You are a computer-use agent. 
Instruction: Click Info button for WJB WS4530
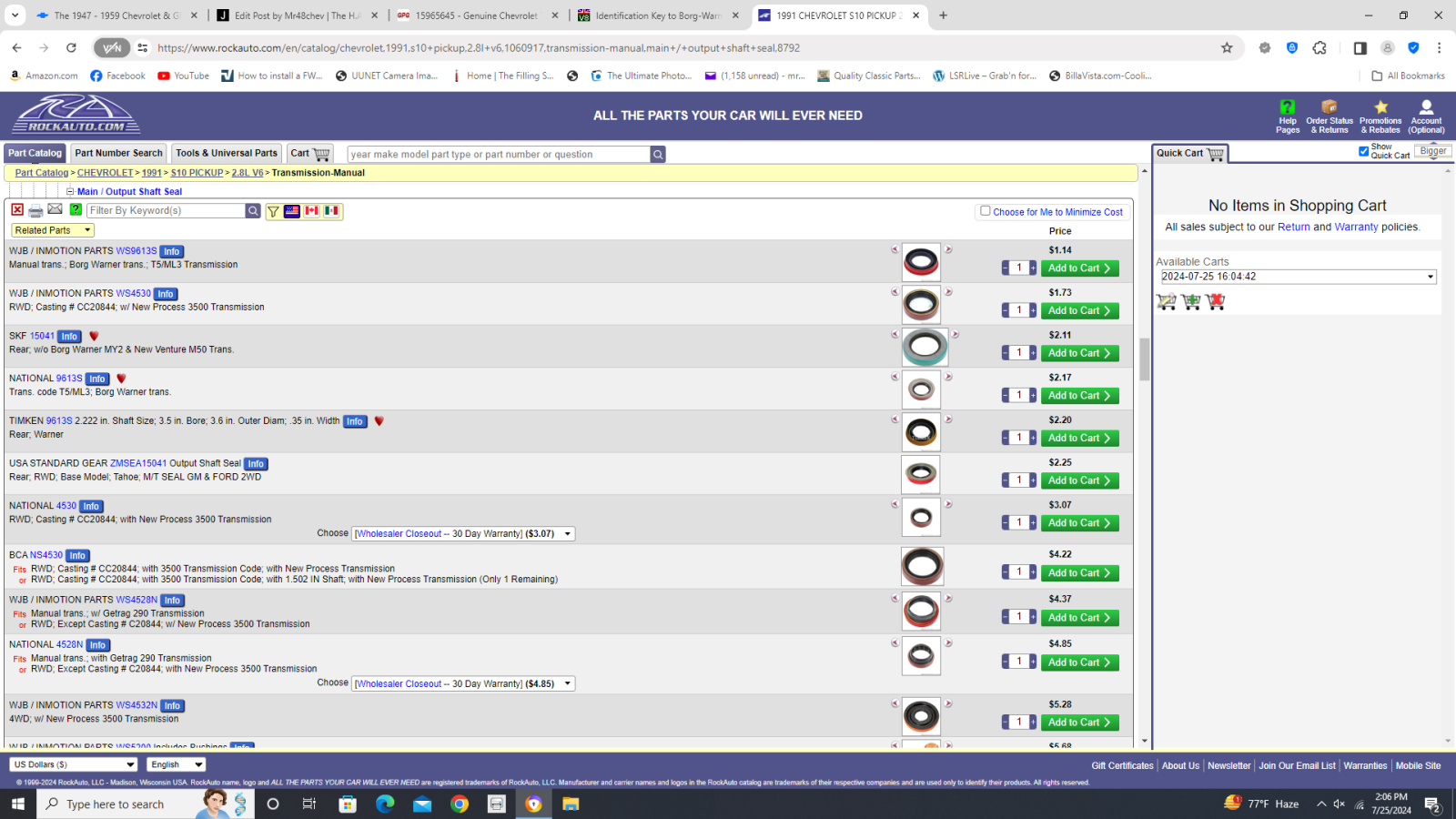(166, 294)
